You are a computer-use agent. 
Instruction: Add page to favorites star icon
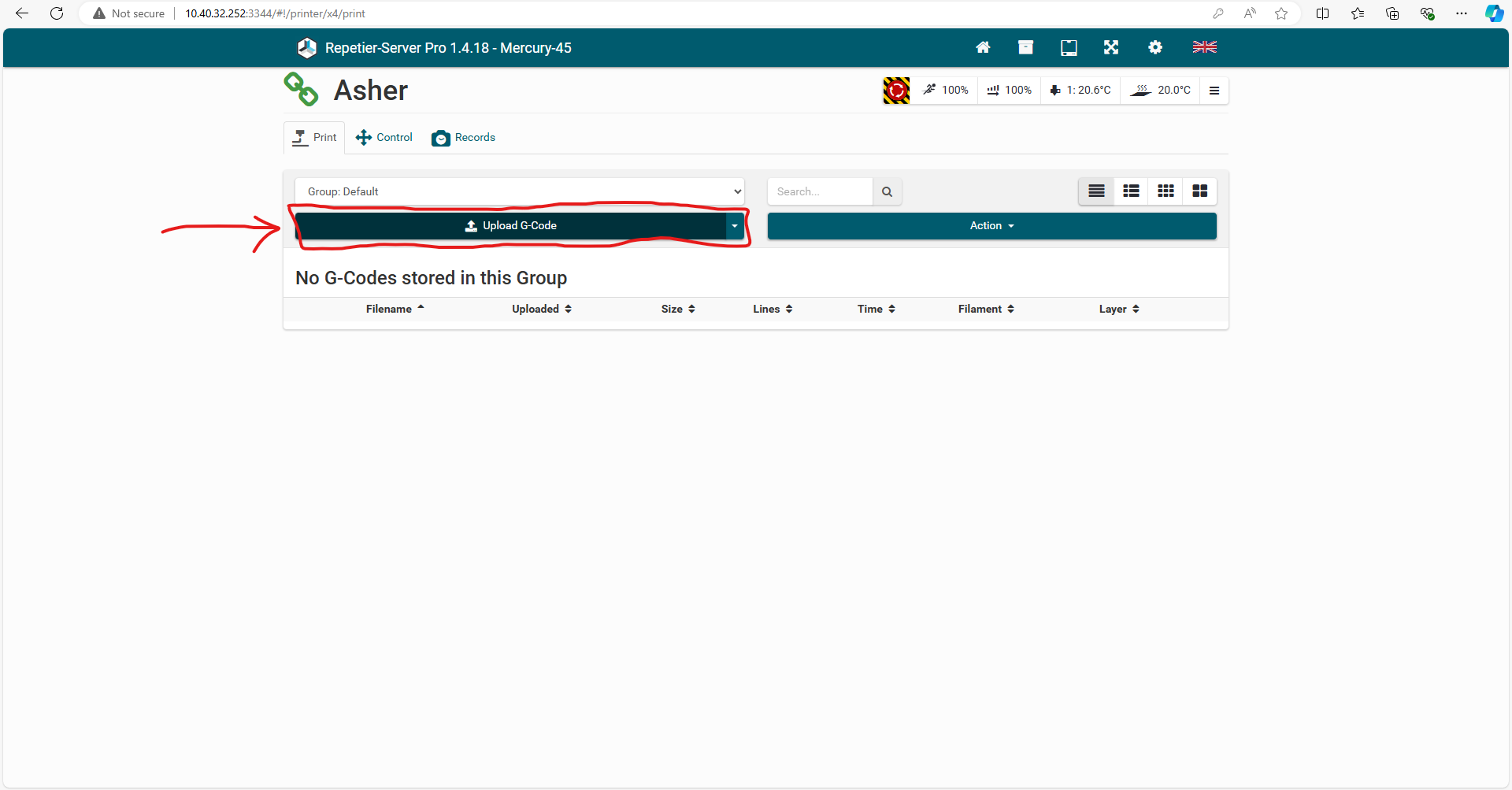point(1281,13)
